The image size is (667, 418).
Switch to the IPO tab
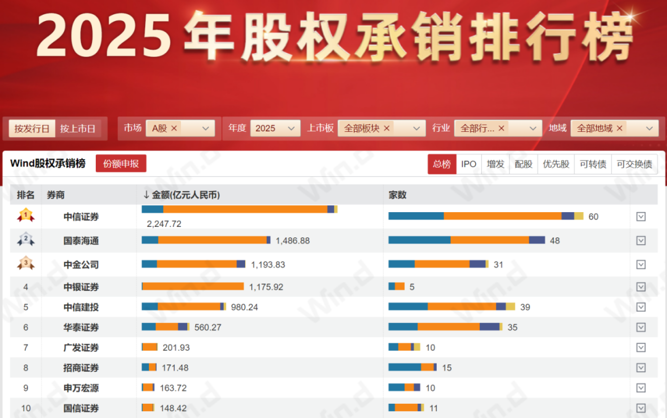point(468,164)
